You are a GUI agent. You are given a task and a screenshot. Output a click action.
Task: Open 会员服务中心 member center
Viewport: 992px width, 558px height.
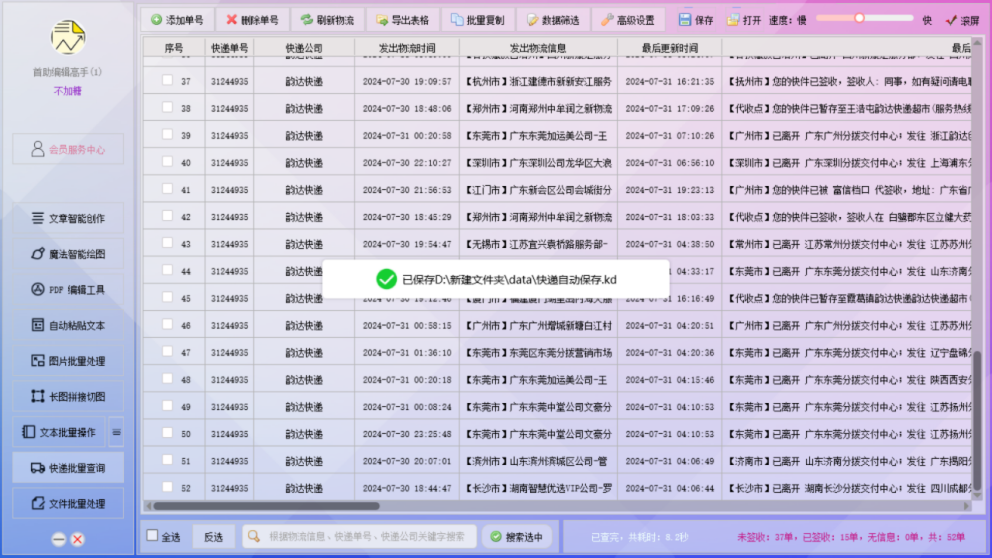tap(68, 149)
